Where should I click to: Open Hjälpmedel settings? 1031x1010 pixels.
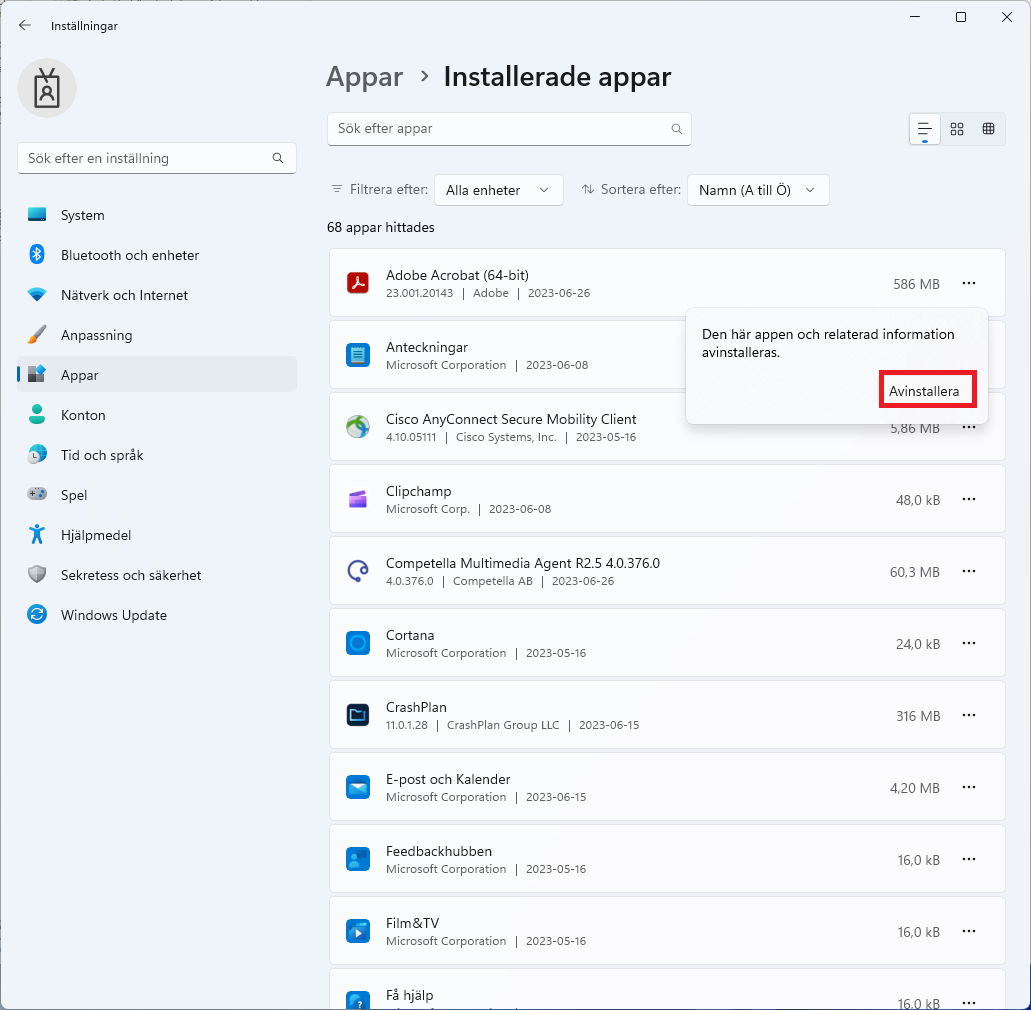pos(156,535)
